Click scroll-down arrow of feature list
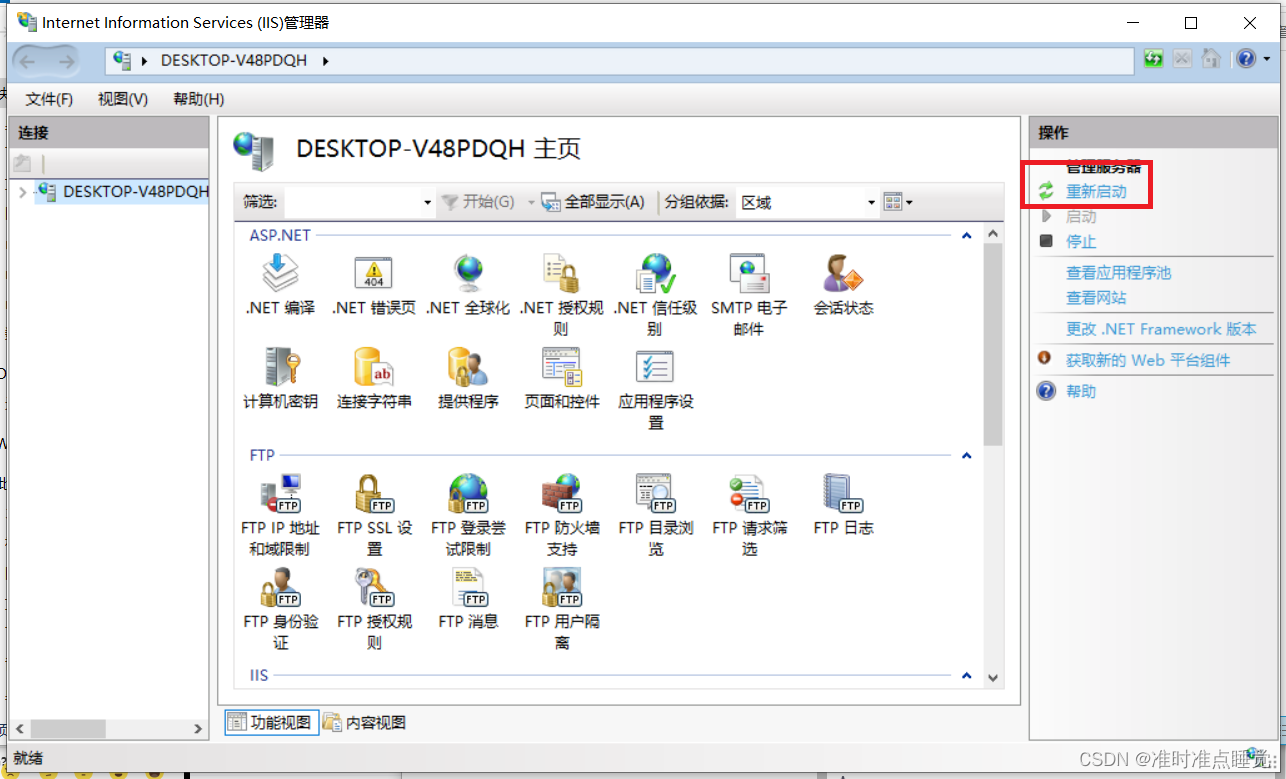This screenshot has width=1286, height=779. pos(993,677)
